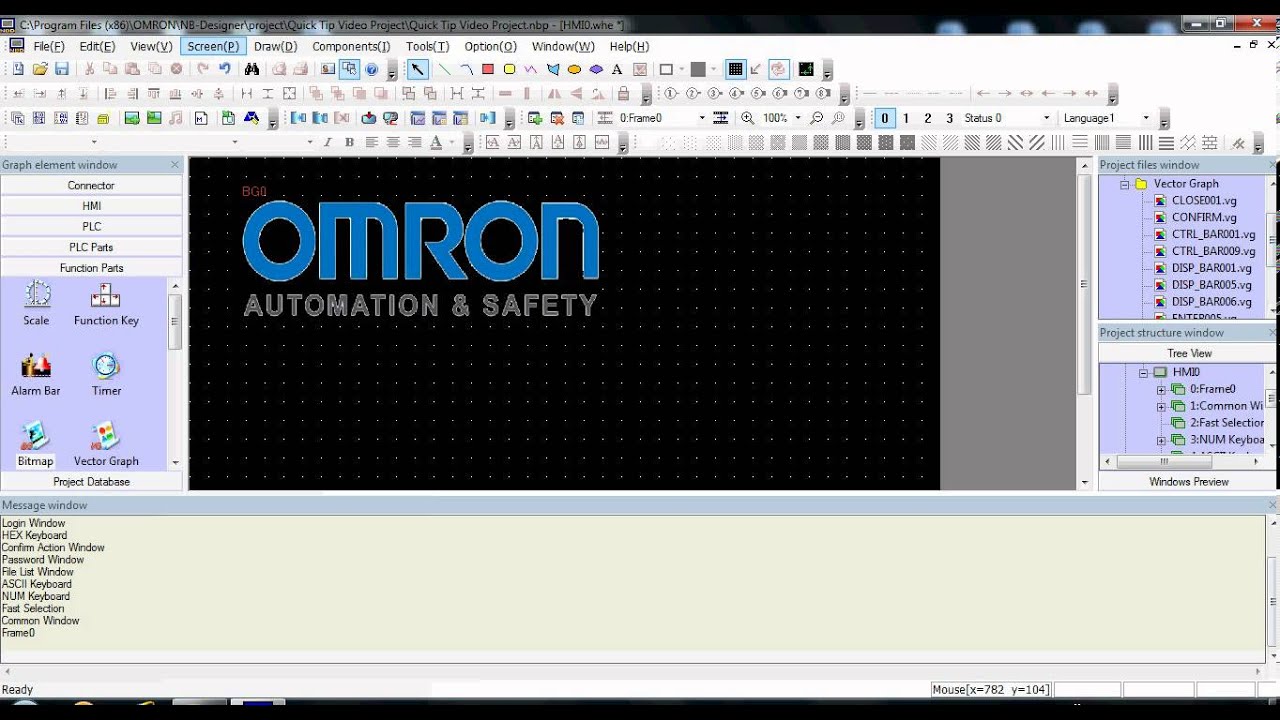Open the Connector category
This screenshot has width=1280, height=720.
[x=91, y=185]
